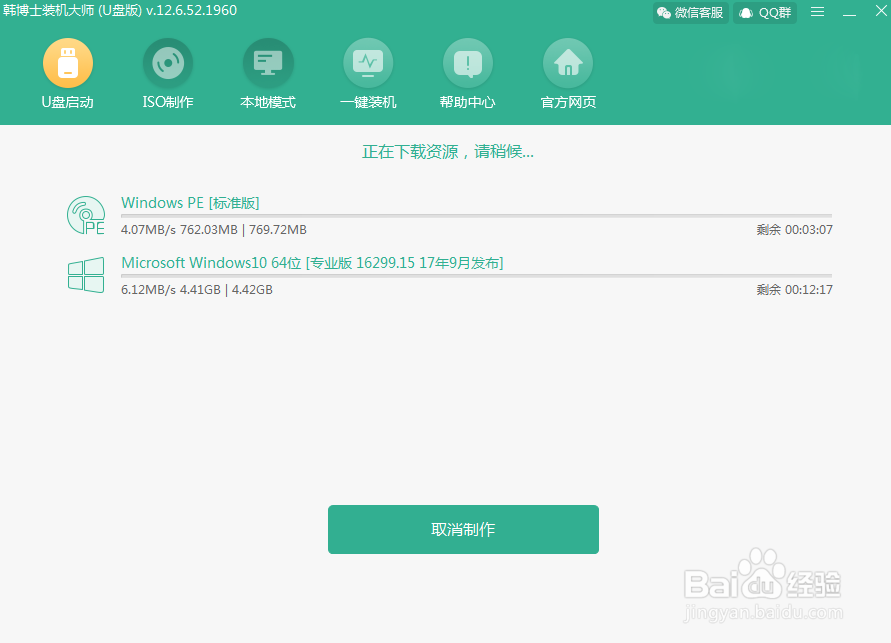The width and height of the screenshot is (891, 643).
Task: Click the Windows PE download progress bar
Action: pos(476,216)
